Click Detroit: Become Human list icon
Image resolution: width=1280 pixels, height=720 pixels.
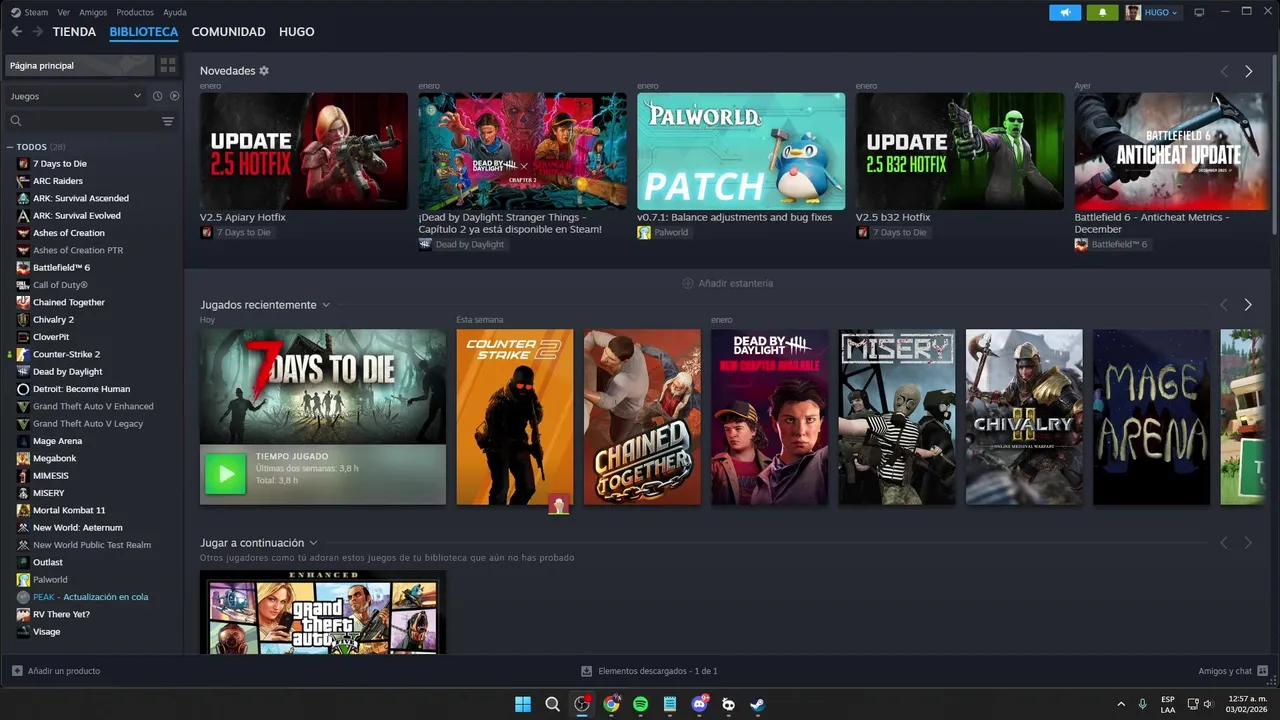tap(23, 389)
